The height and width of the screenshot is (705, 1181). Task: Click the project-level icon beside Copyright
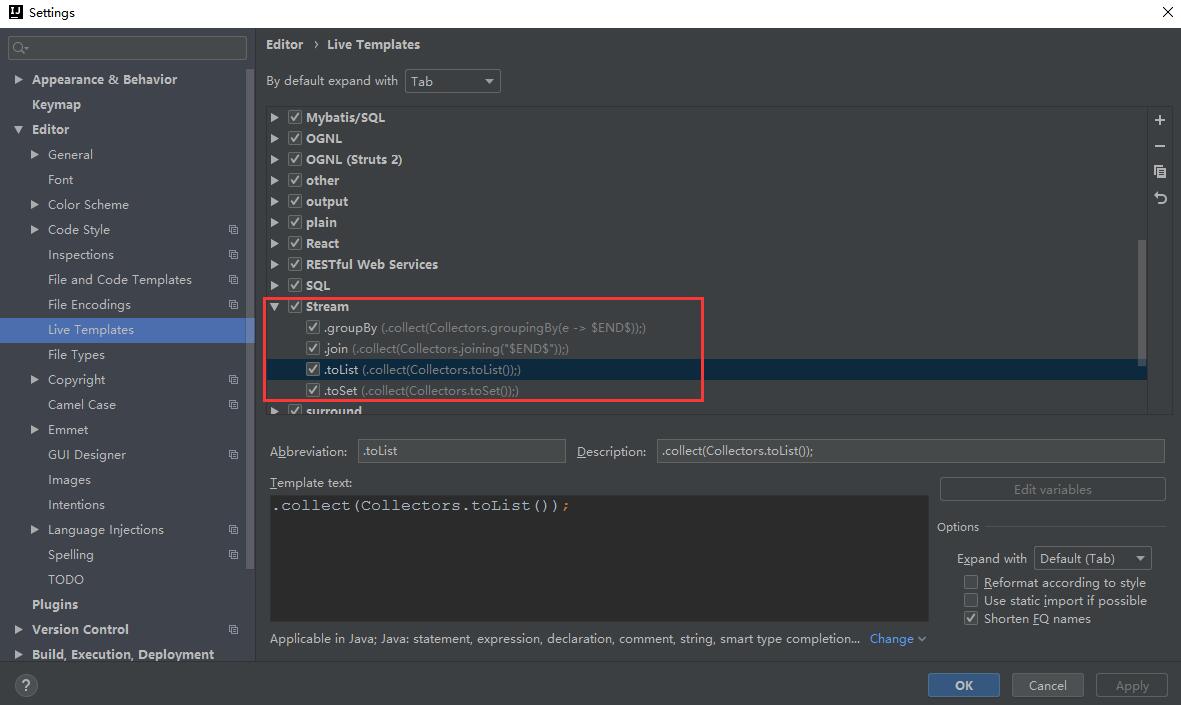233,380
